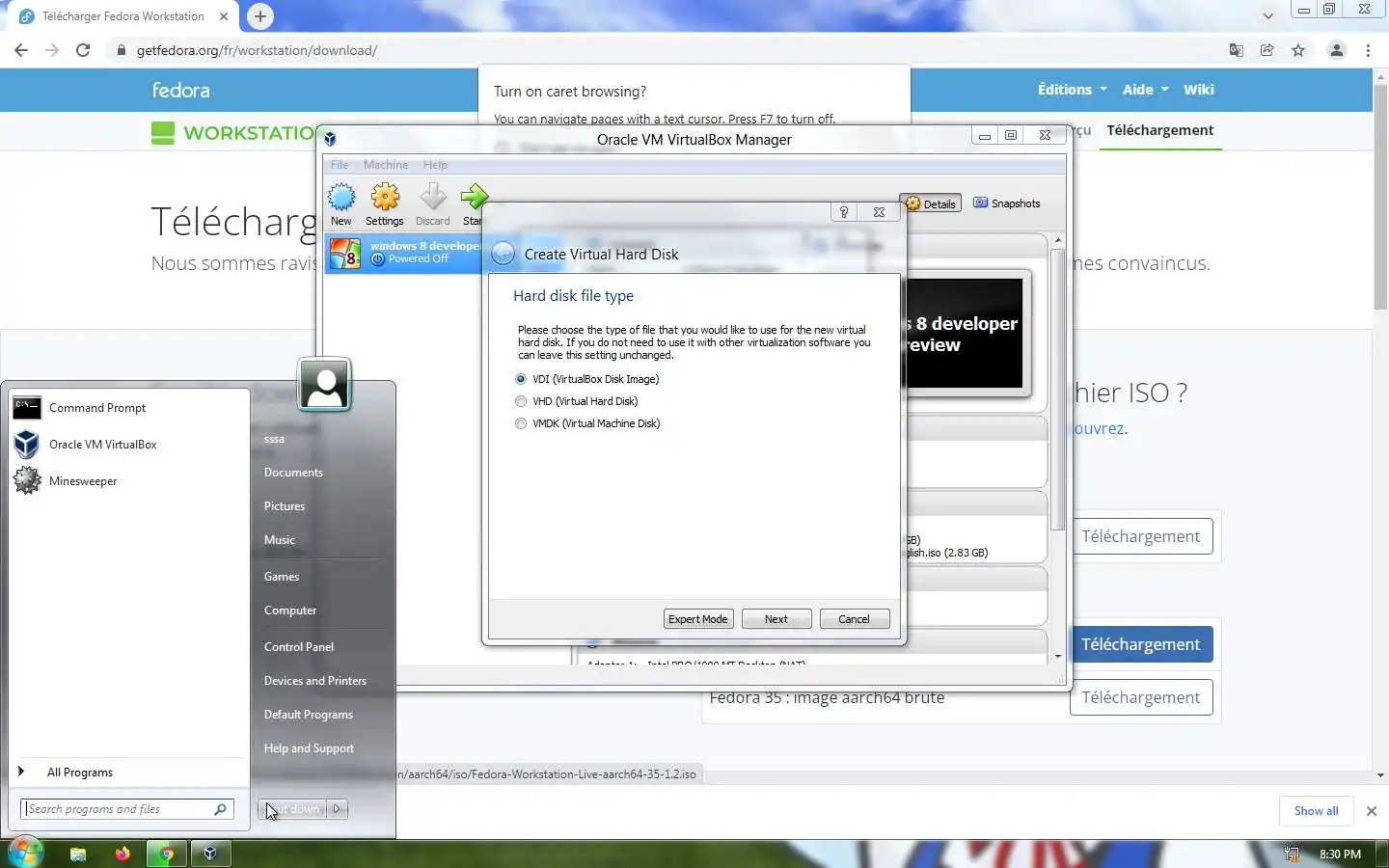Image resolution: width=1389 pixels, height=868 pixels.
Task: Open Pictures from Start menu
Action: (x=285, y=506)
